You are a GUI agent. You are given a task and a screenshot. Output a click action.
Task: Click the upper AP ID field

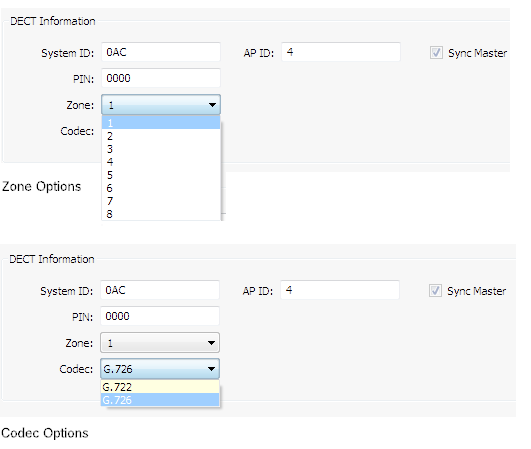pos(341,52)
